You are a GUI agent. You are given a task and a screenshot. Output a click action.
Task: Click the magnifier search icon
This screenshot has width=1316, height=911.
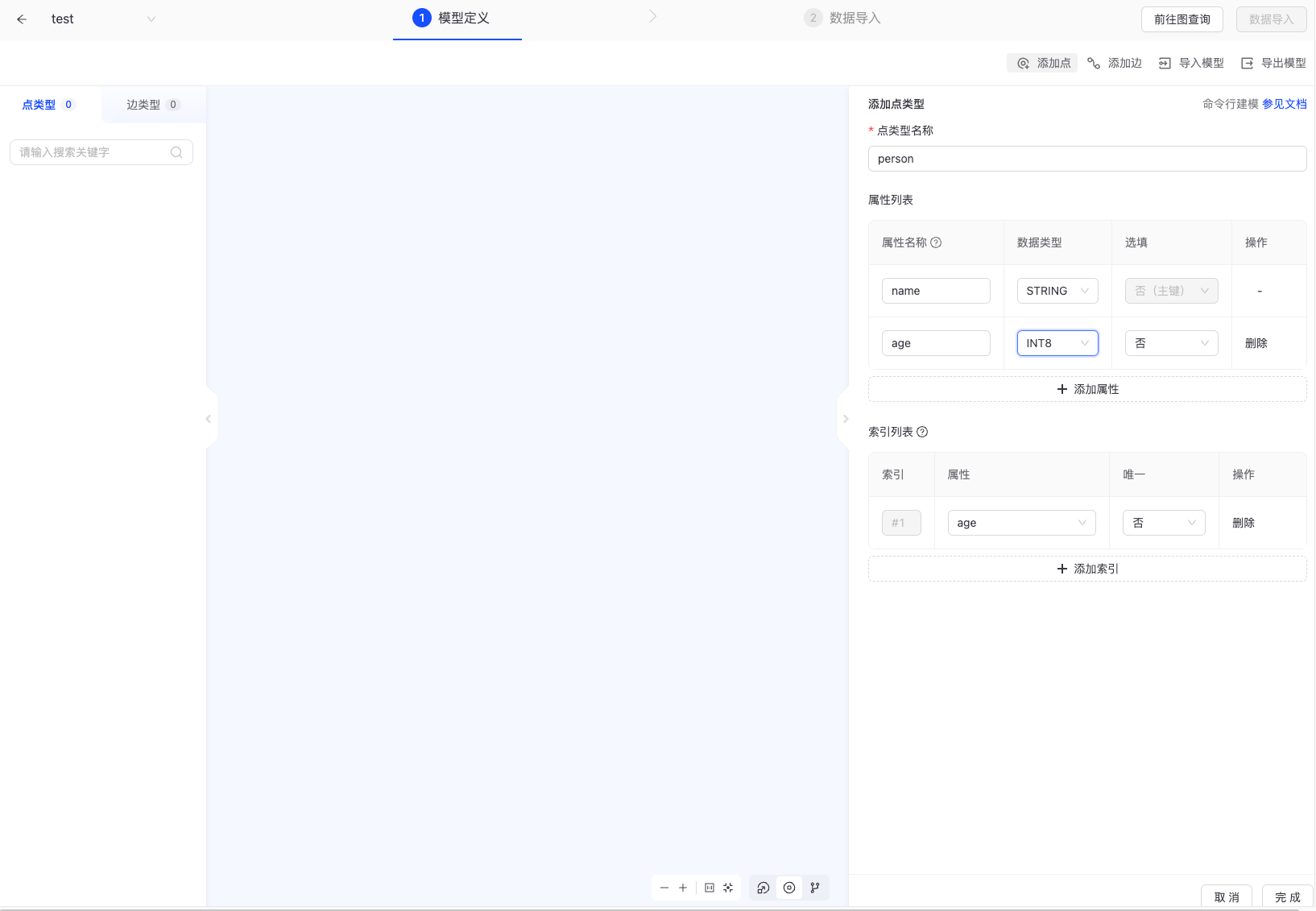point(176,152)
